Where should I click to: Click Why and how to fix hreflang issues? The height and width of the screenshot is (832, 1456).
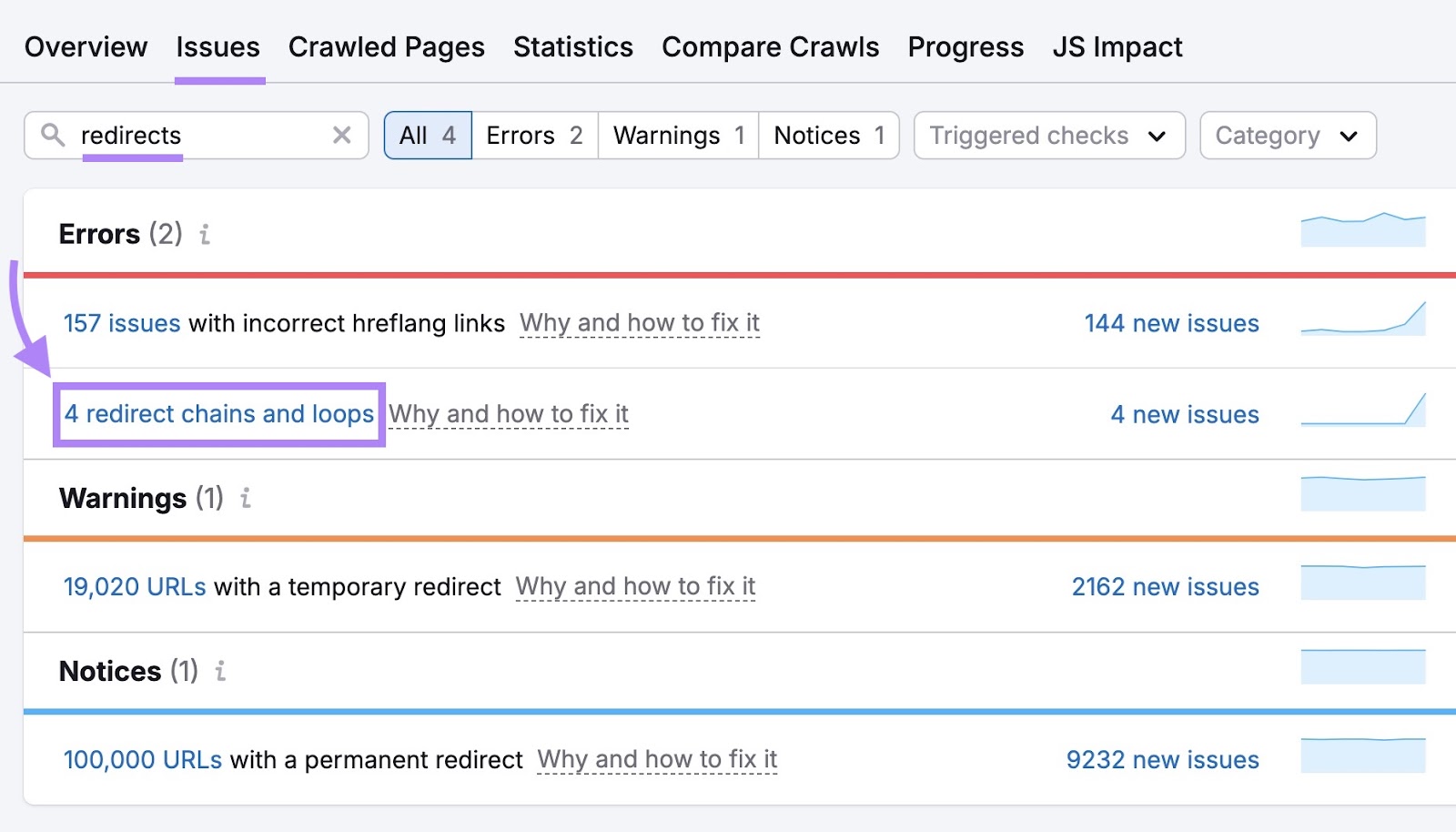[x=640, y=322]
